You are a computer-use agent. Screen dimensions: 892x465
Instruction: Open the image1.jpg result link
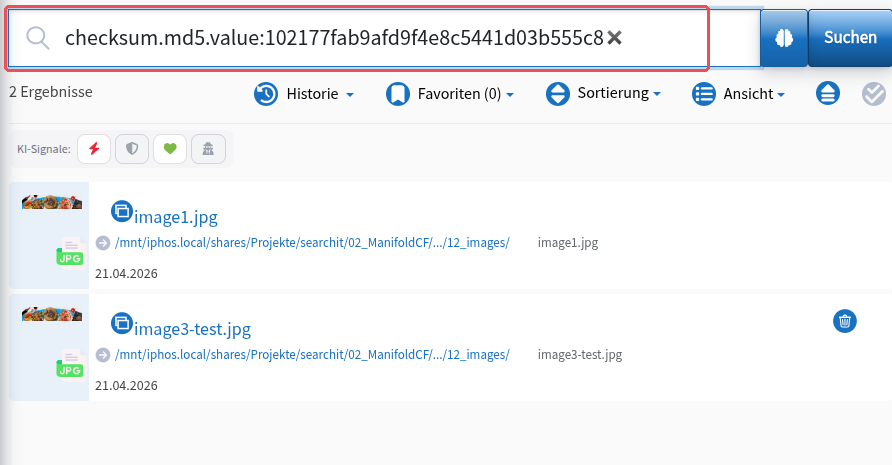coord(176,217)
